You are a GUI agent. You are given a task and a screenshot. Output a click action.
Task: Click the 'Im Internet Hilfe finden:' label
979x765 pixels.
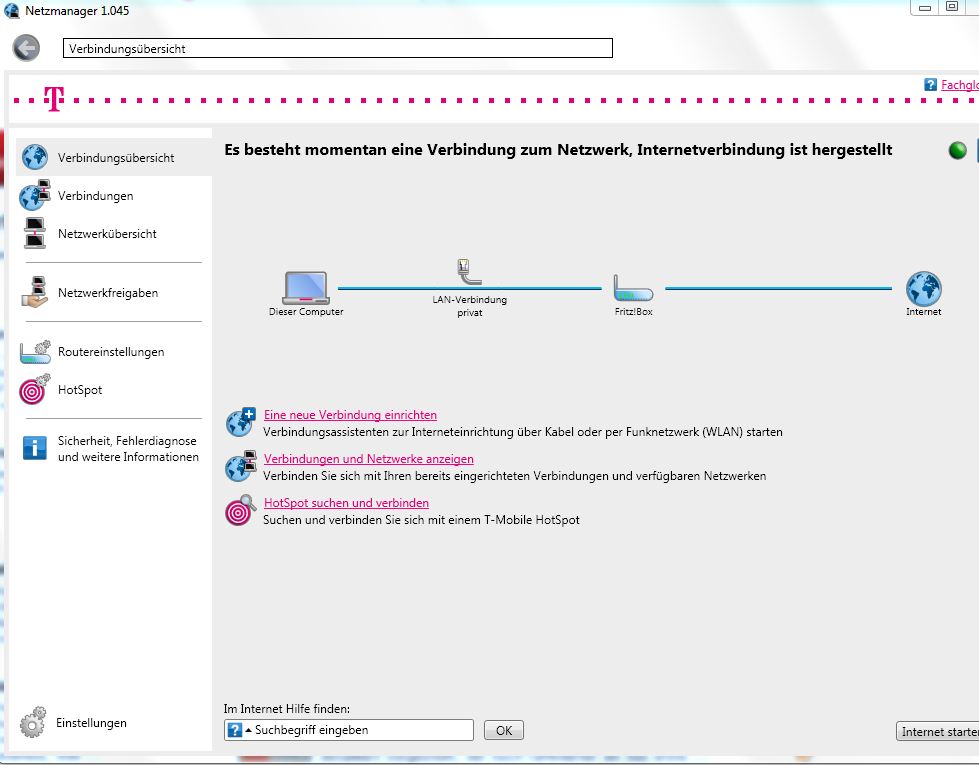coord(287,709)
